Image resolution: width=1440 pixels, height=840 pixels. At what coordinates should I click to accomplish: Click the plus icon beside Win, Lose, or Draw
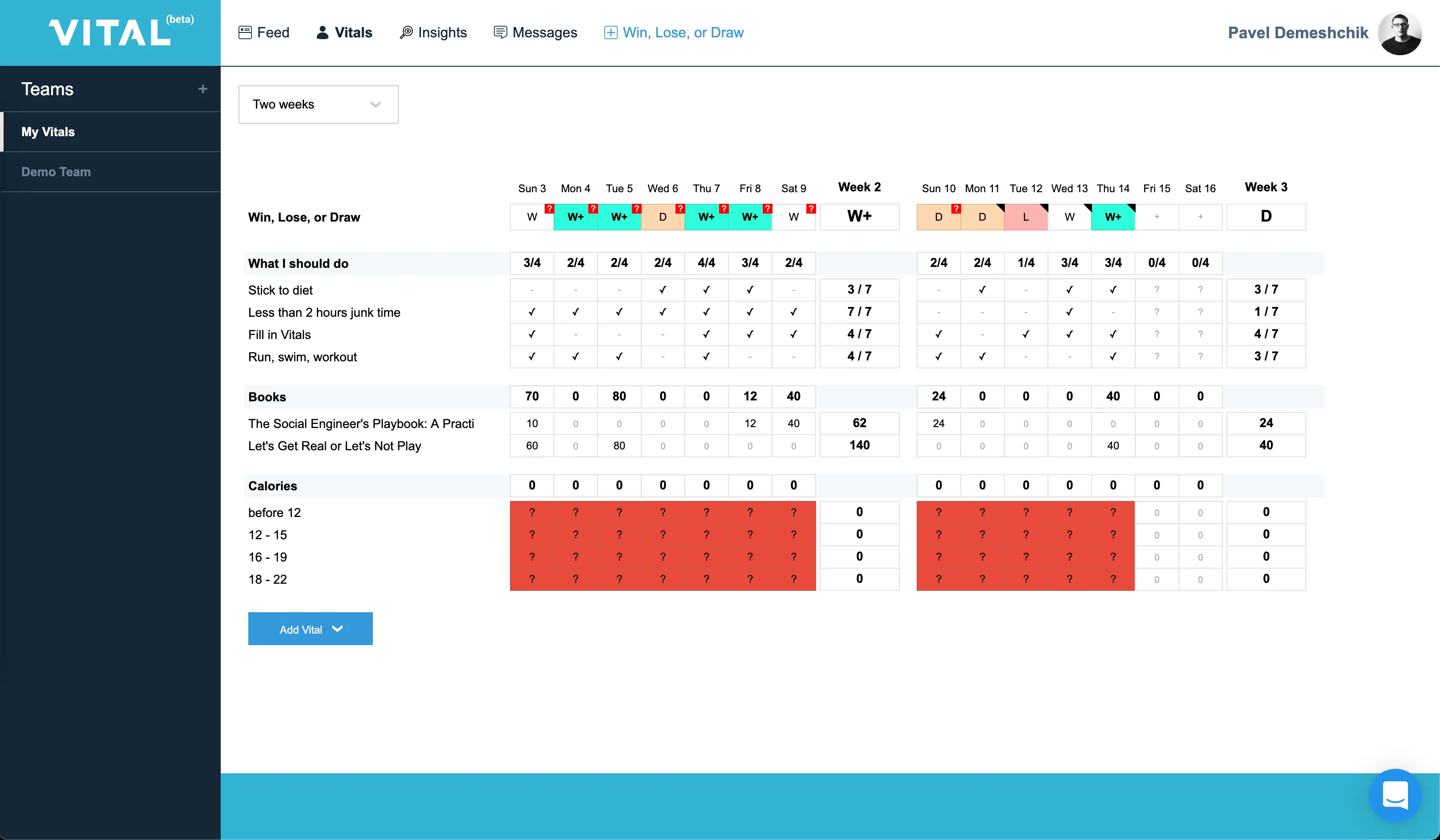(x=610, y=32)
